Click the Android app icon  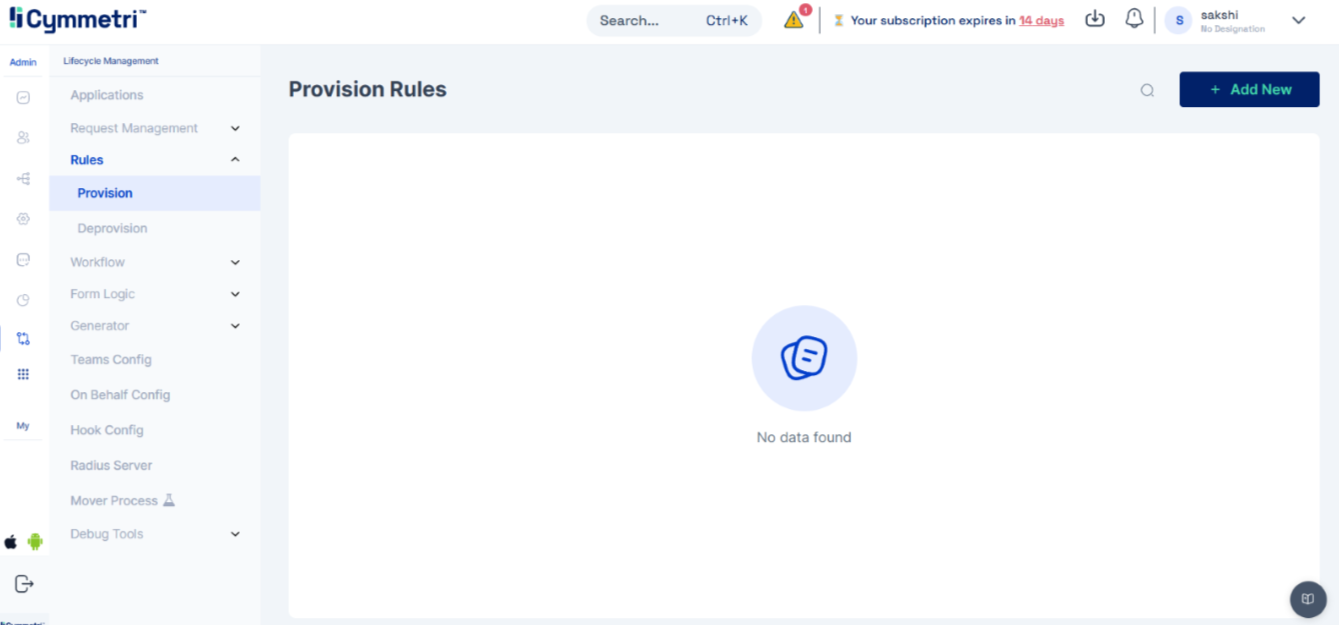(36, 542)
